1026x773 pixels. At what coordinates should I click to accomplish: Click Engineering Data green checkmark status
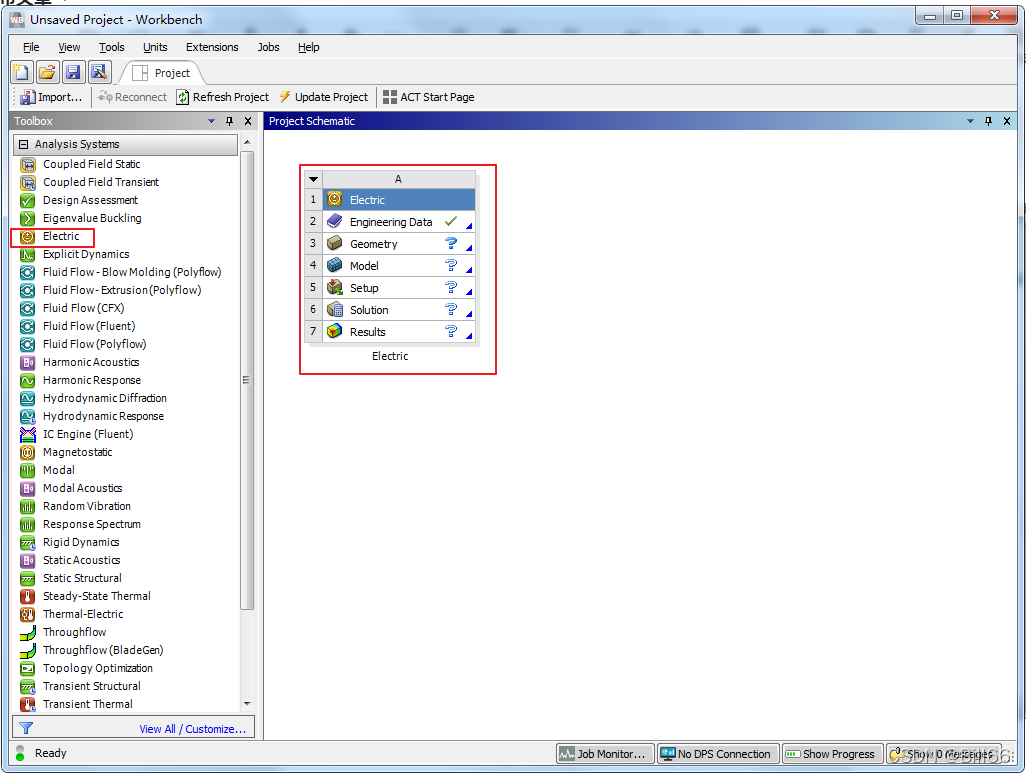click(451, 221)
